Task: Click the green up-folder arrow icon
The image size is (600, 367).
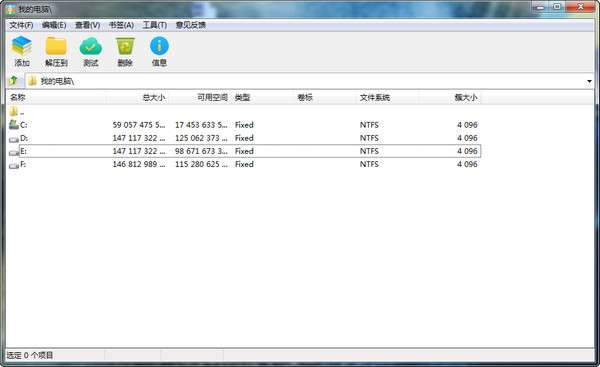Action: click(x=14, y=81)
